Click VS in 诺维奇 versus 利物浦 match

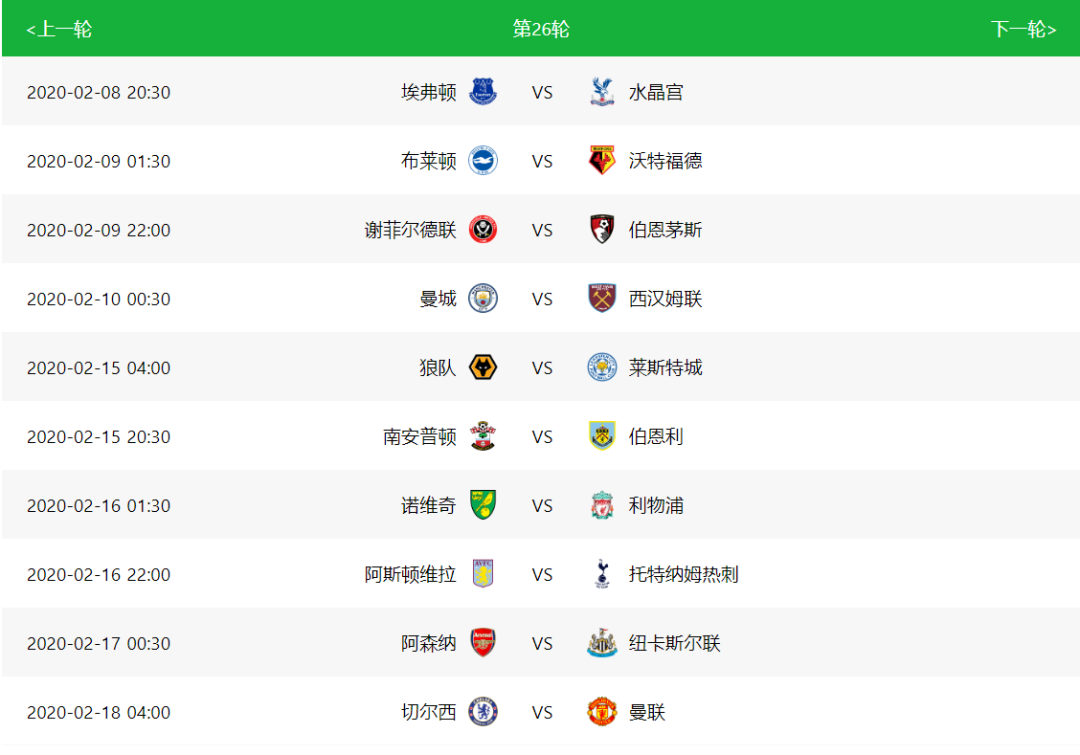pyautogui.click(x=542, y=506)
